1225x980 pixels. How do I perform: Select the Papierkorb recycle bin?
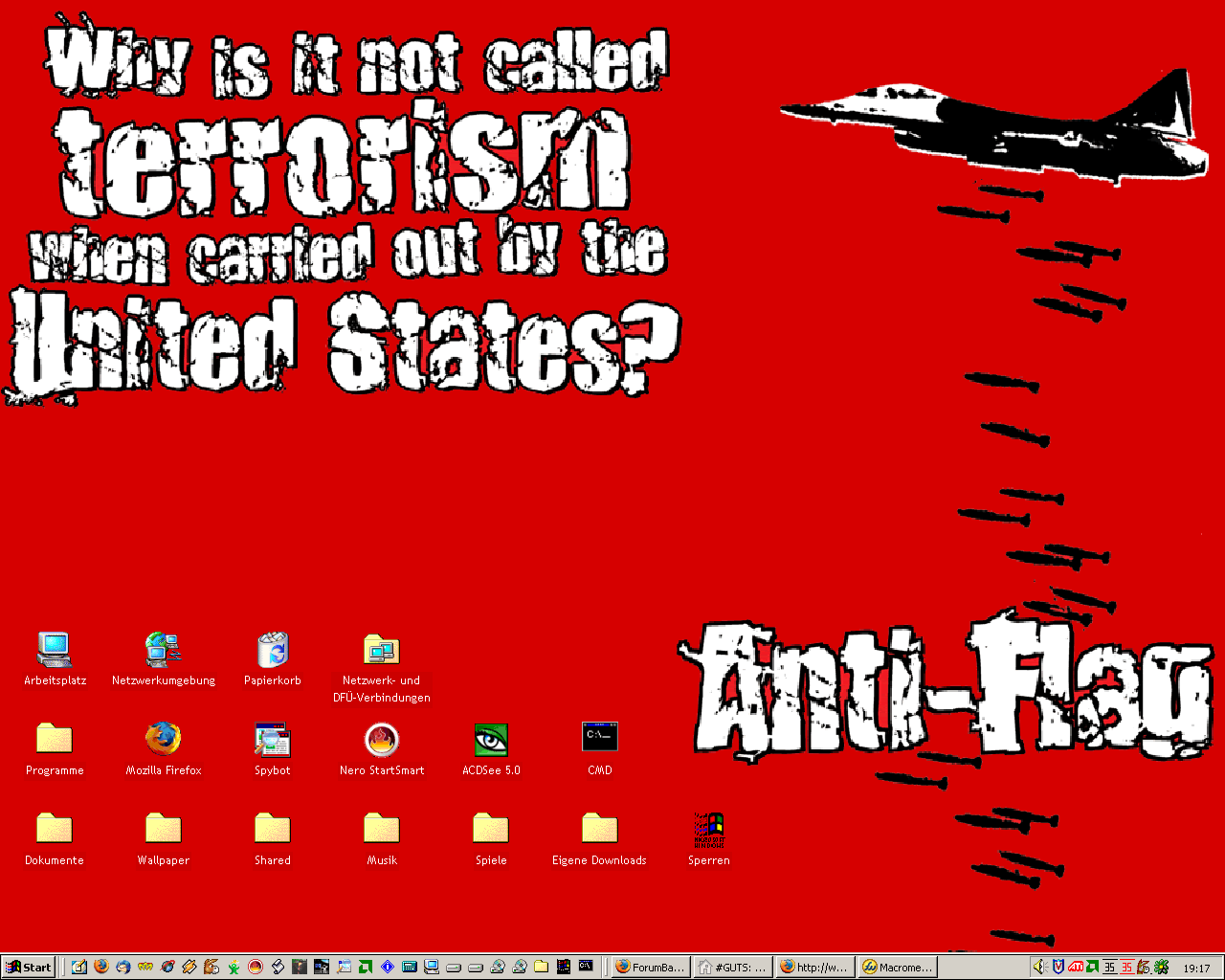coord(273,659)
